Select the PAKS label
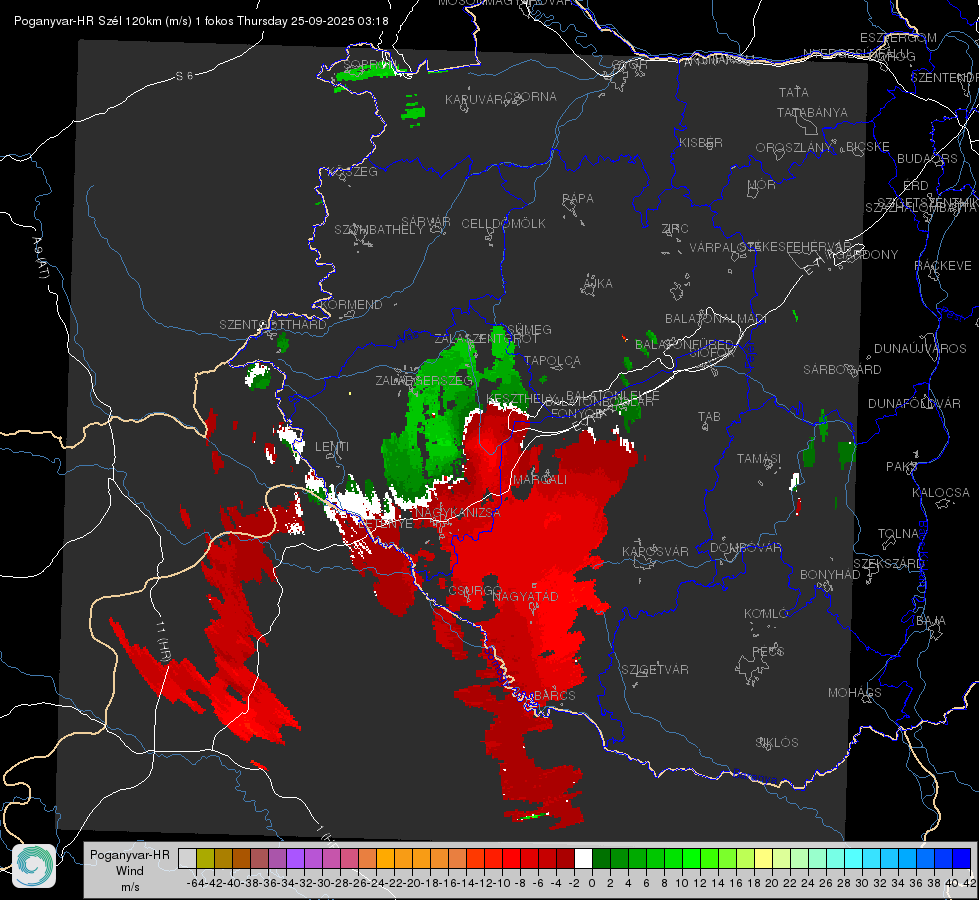The width and height of the screenshot is (979, 900). click(x=901, y=466)
